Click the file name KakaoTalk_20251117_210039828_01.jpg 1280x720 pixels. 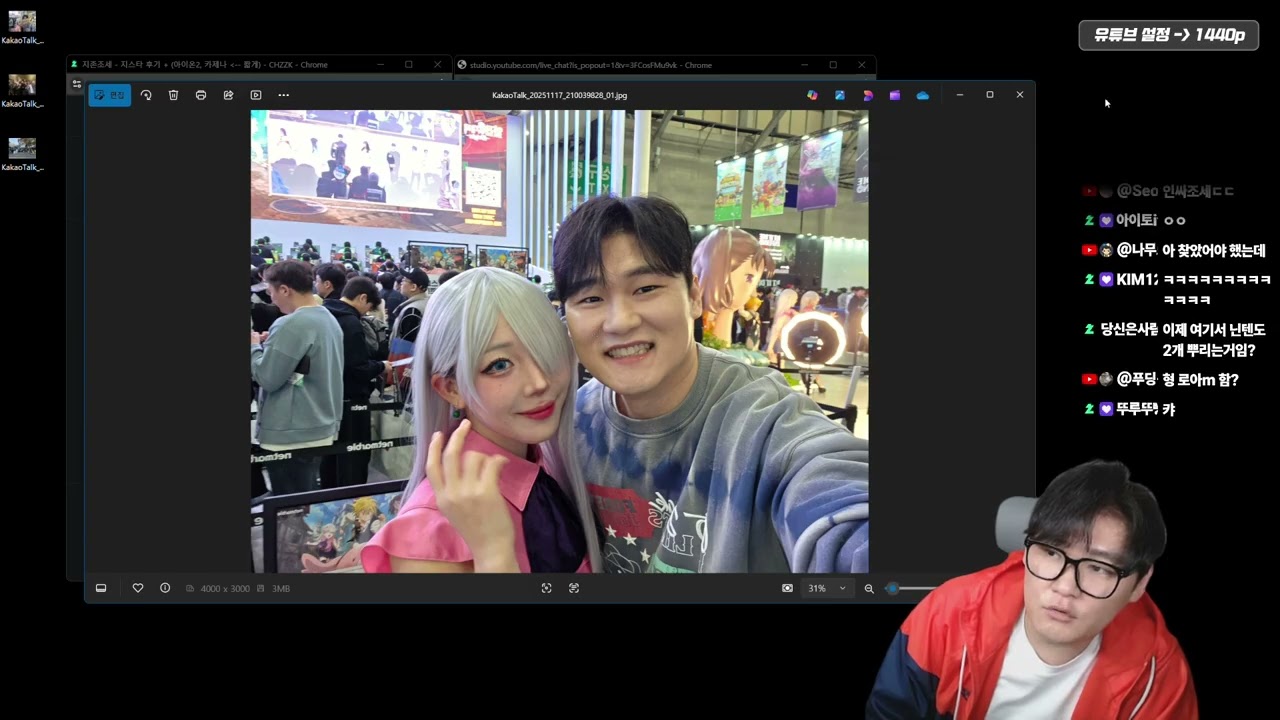559,95
